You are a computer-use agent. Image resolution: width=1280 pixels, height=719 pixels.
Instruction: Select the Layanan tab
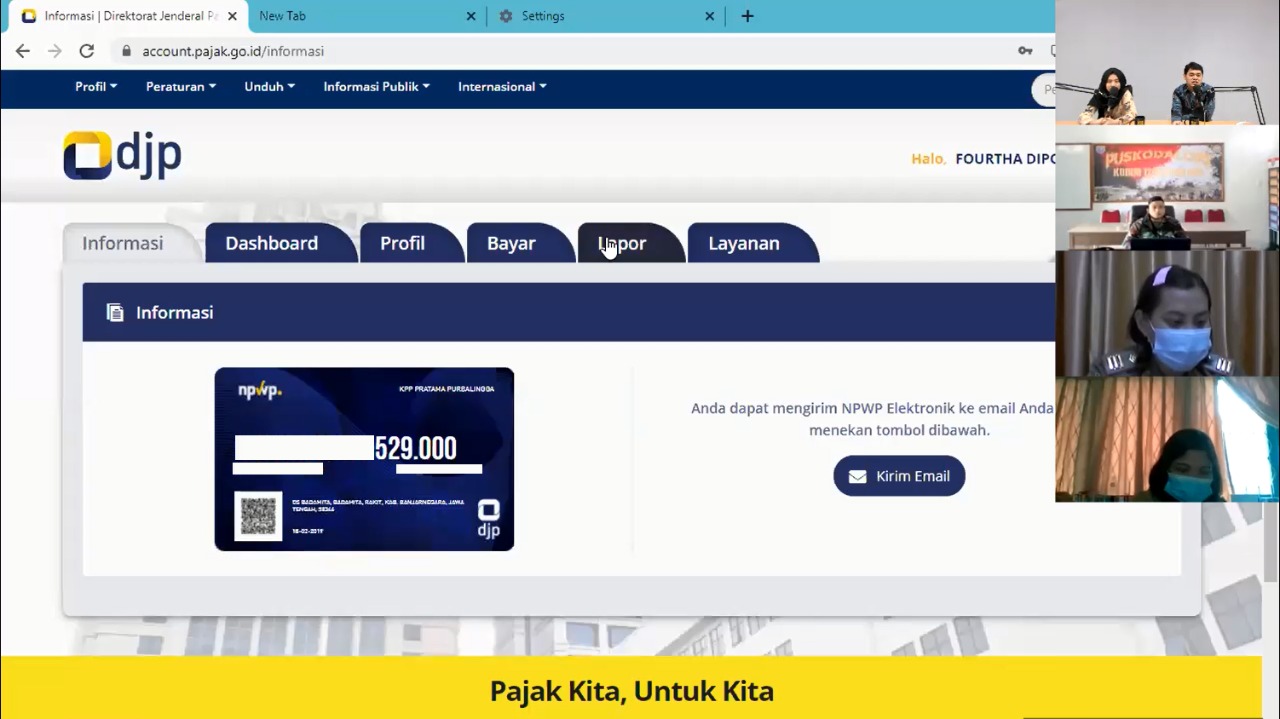[744, 243]
